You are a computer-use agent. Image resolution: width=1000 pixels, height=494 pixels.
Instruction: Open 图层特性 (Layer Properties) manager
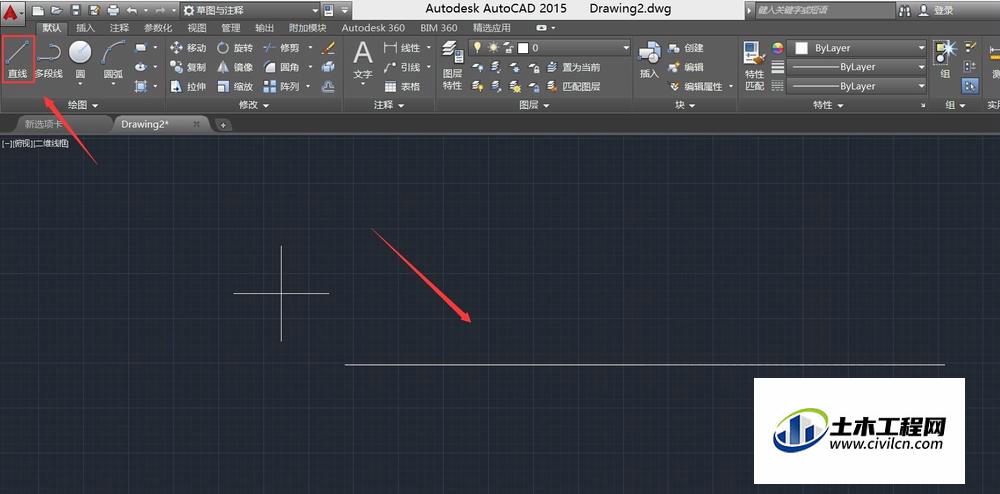[452, 64]
